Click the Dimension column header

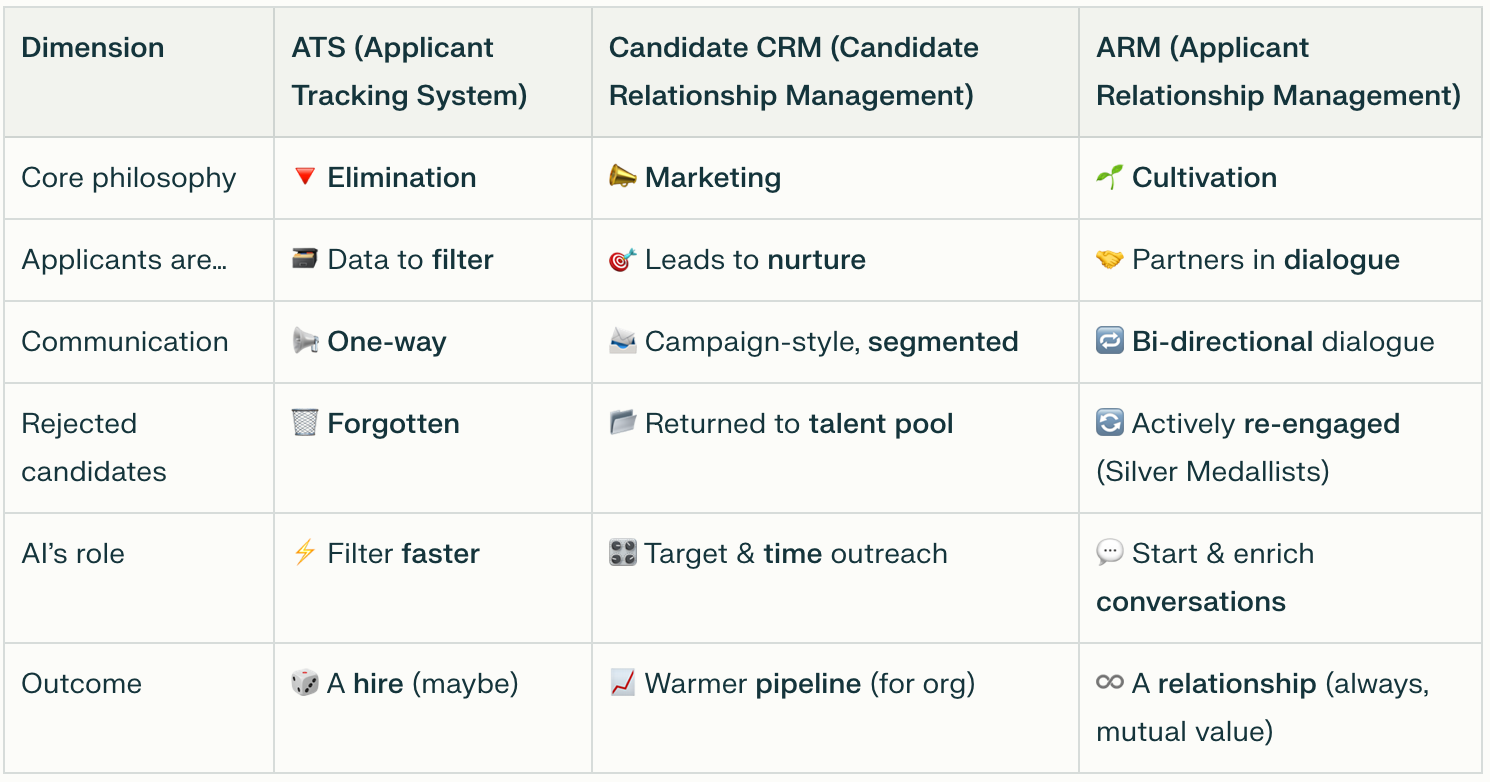pyautogui.click(x=93, y=48)
